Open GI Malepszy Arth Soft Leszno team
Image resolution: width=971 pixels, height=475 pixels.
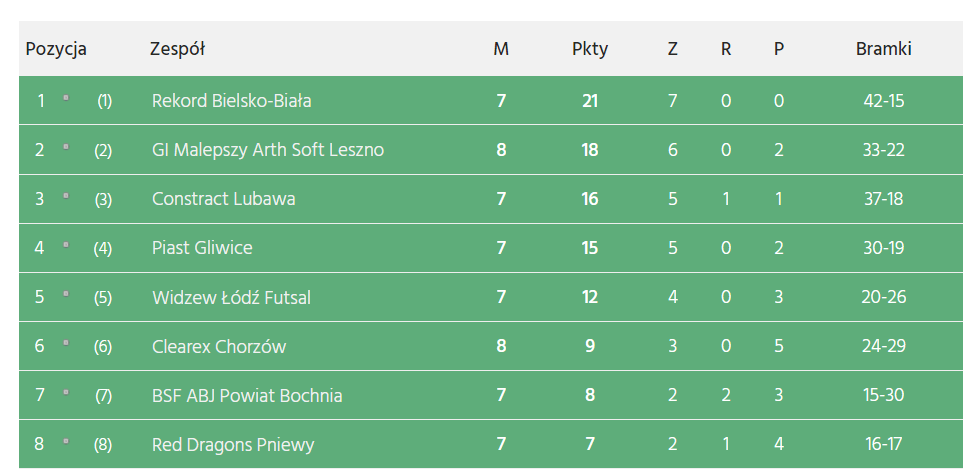click(267, 150)
